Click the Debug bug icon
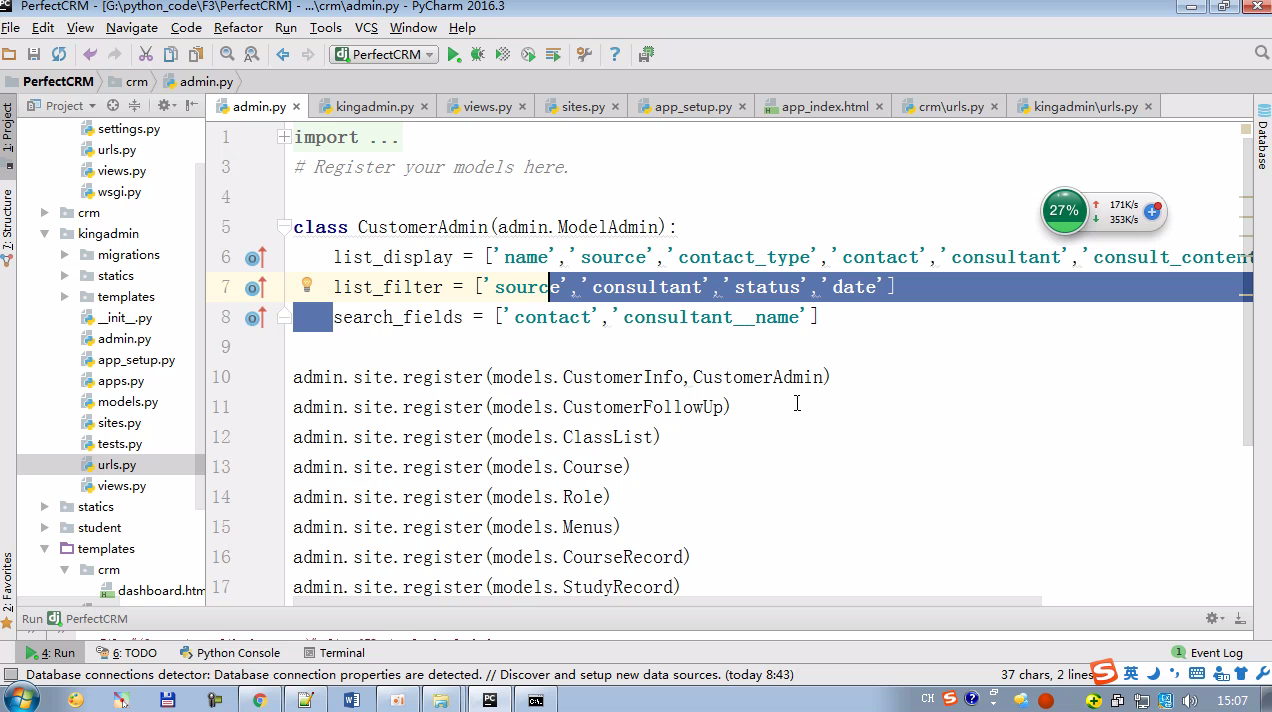 coord(478,55)
